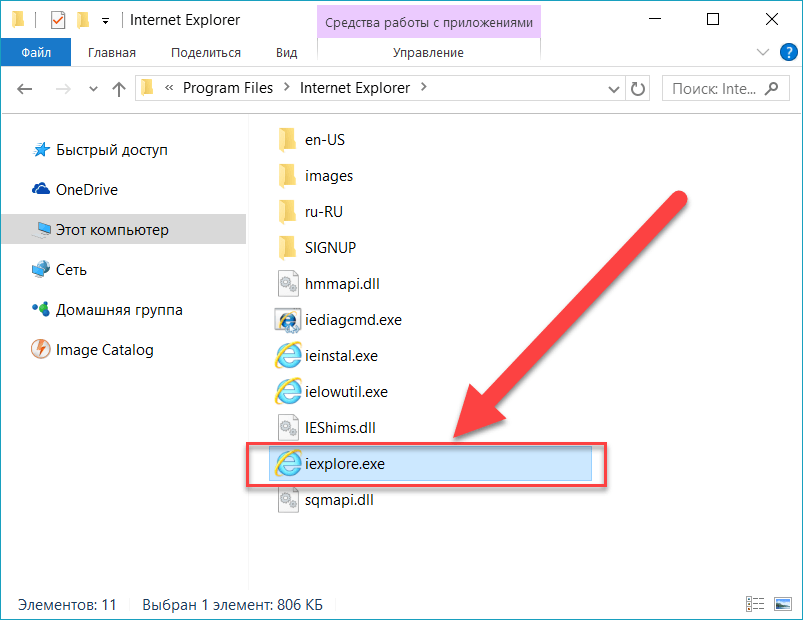Click Program Files in the breadcrumb path
This screenshot has height=620, width=803.
point(228,88)
